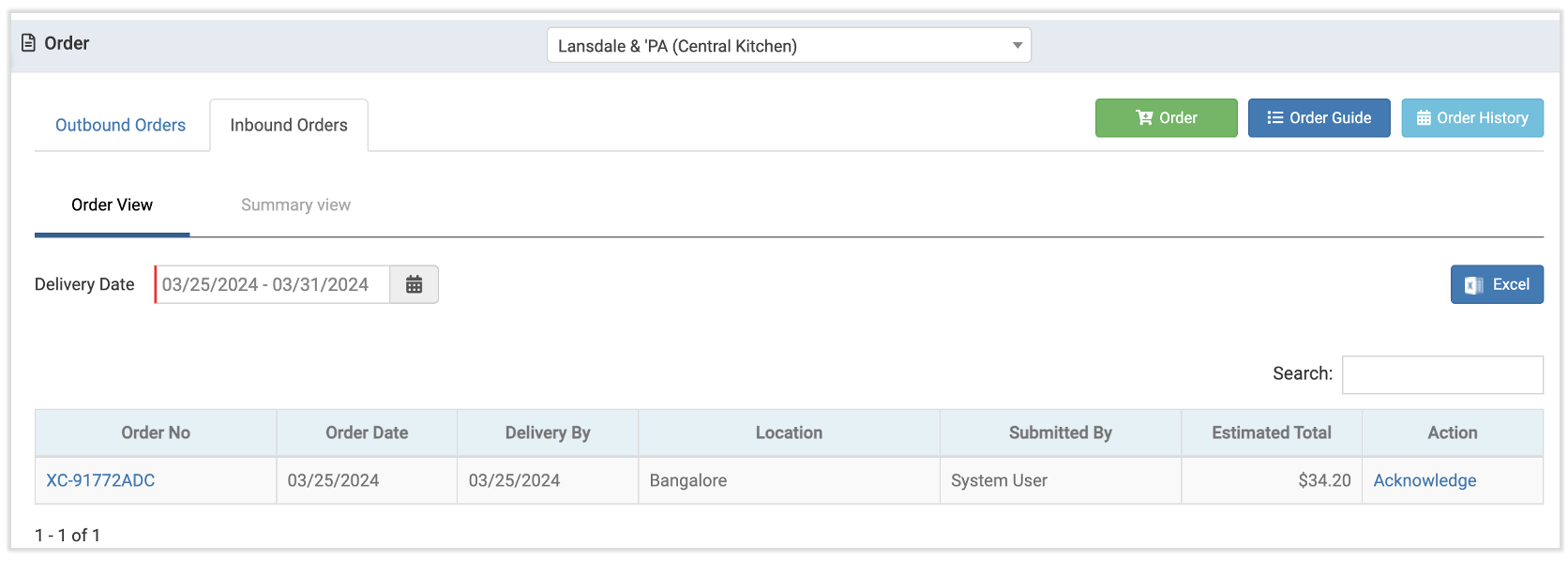
Task: Click the shopping cart Order button
Action: (1166, 118)
